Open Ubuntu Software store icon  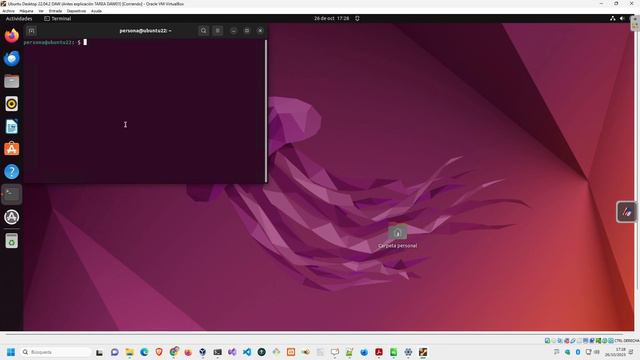(x=12, y=149)
